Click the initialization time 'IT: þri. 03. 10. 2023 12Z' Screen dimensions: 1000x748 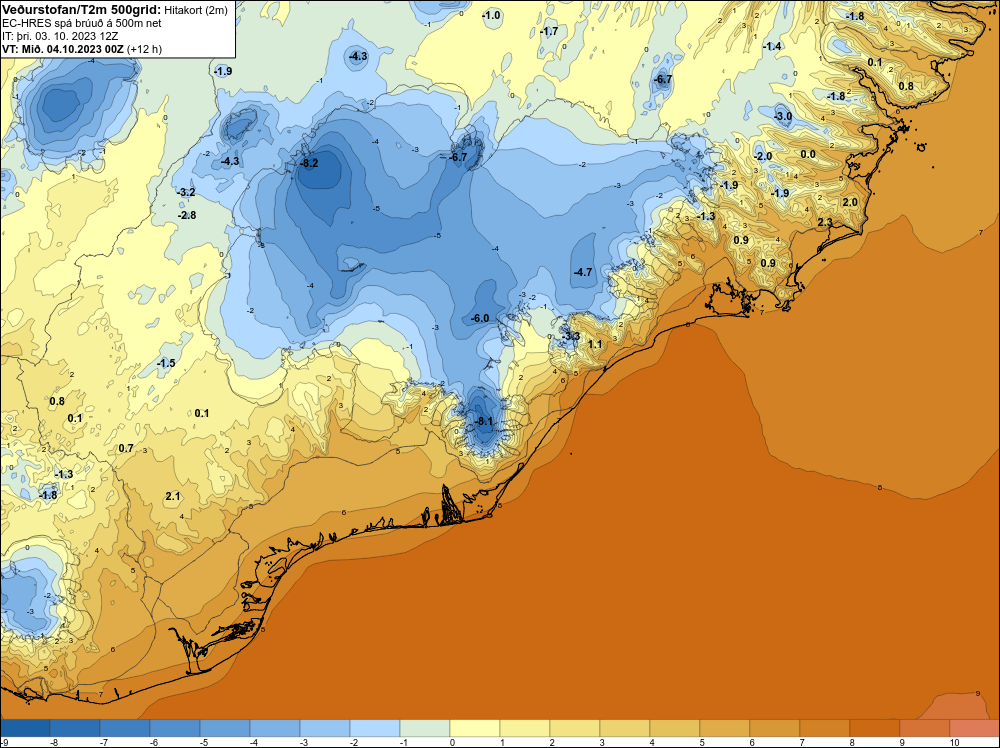click(60, 36)
